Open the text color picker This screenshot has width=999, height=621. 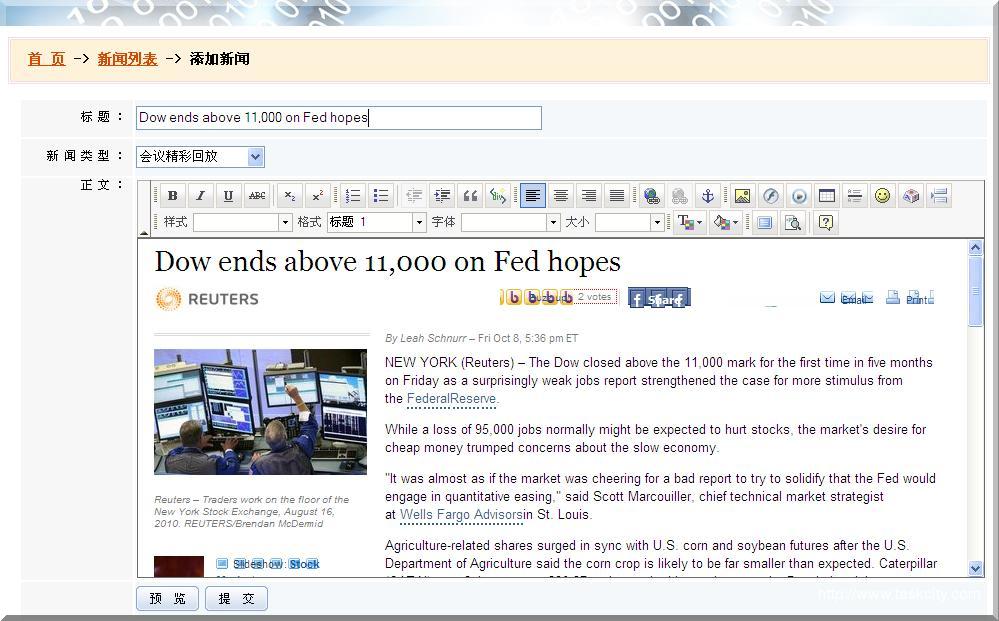click(690, 223)
